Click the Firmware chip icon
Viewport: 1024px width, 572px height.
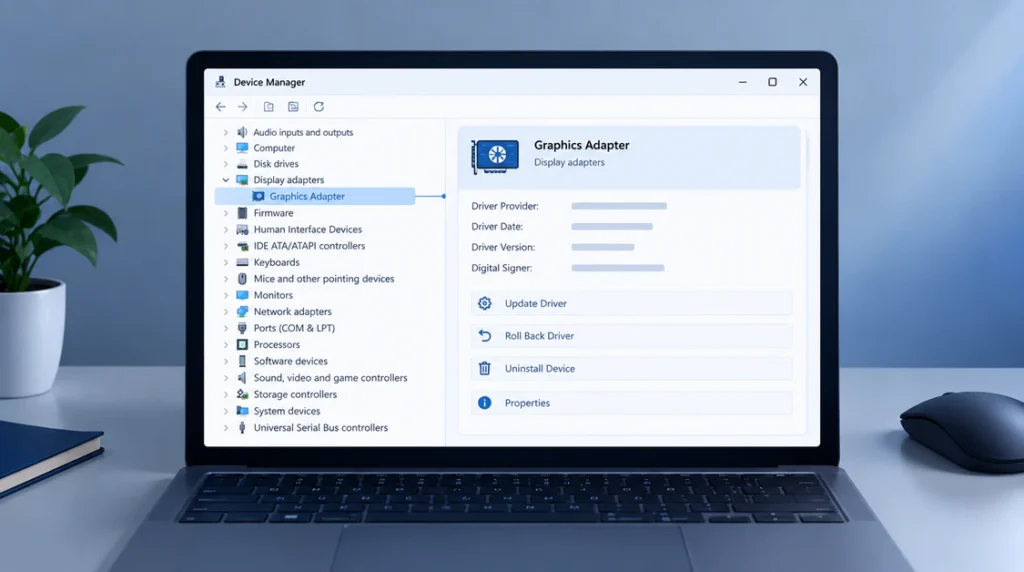pyautogui.click(x=242, y=213)
